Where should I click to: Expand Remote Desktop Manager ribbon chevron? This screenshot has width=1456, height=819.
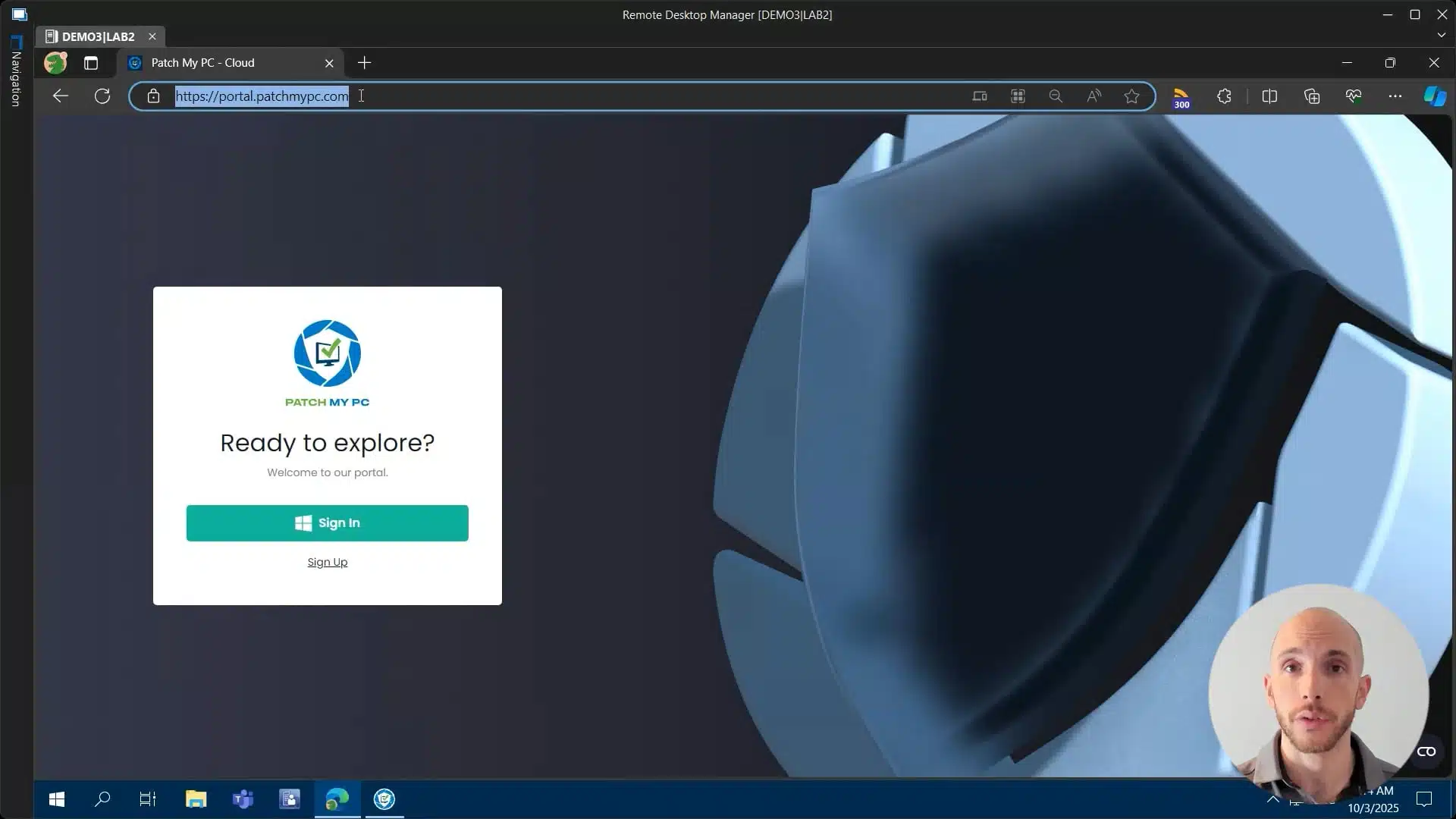(1441, 35)
